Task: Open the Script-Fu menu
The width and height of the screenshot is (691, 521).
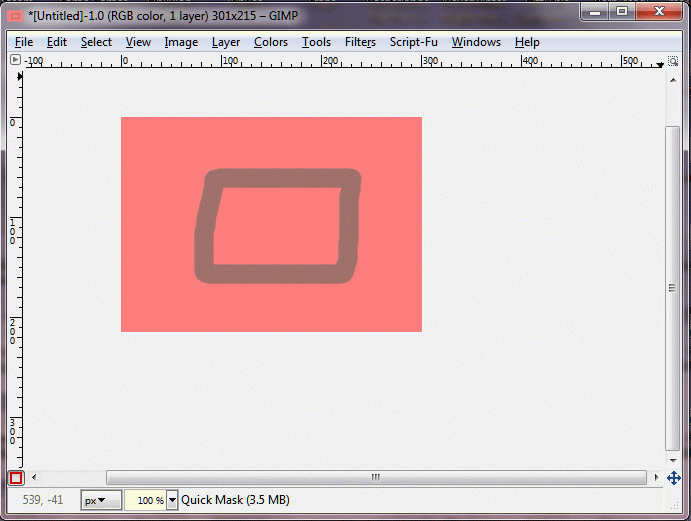Action: pos(413,42)
